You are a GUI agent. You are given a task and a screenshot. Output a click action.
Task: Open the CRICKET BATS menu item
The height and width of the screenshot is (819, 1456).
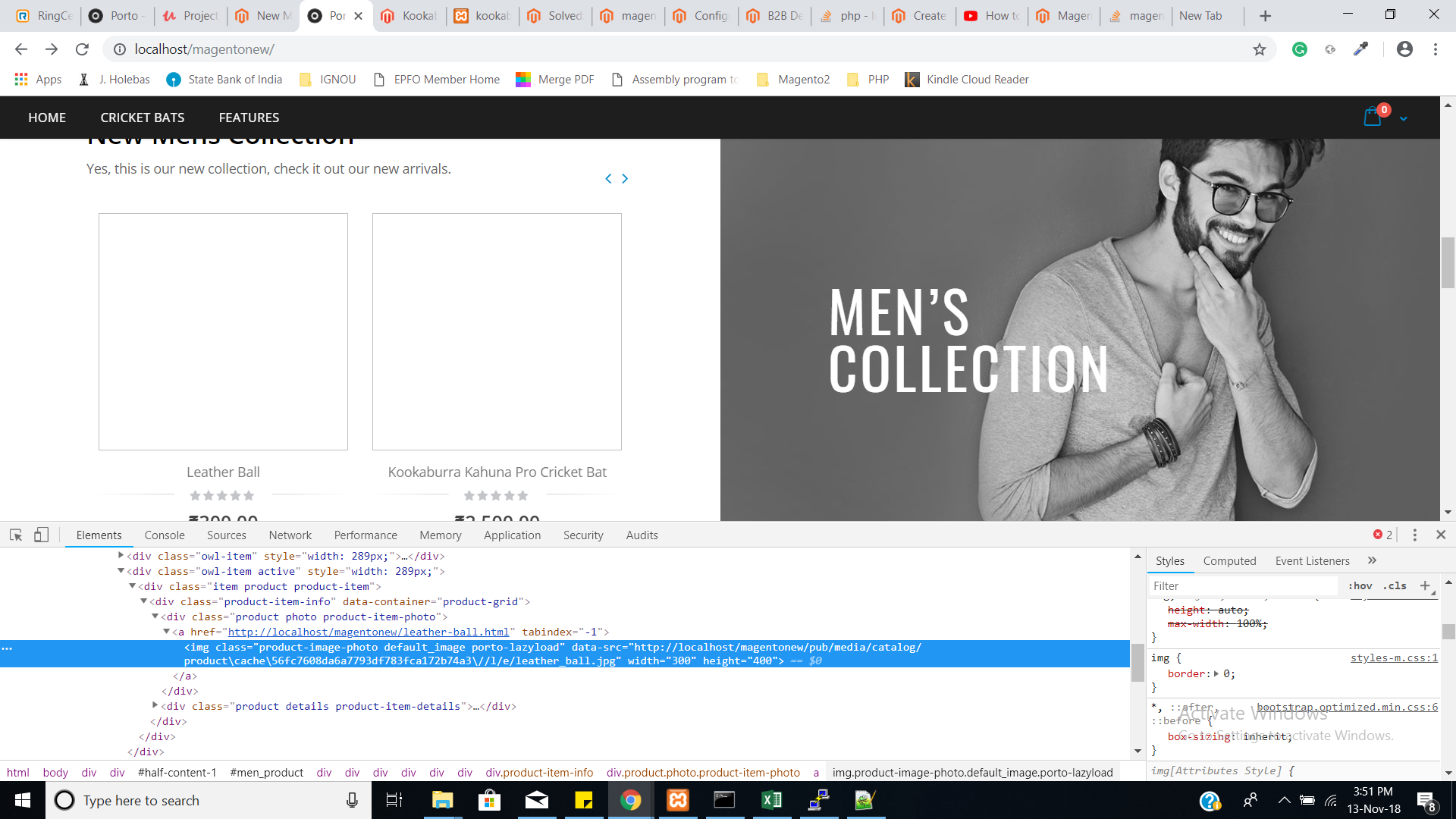(x=142, y=118)
